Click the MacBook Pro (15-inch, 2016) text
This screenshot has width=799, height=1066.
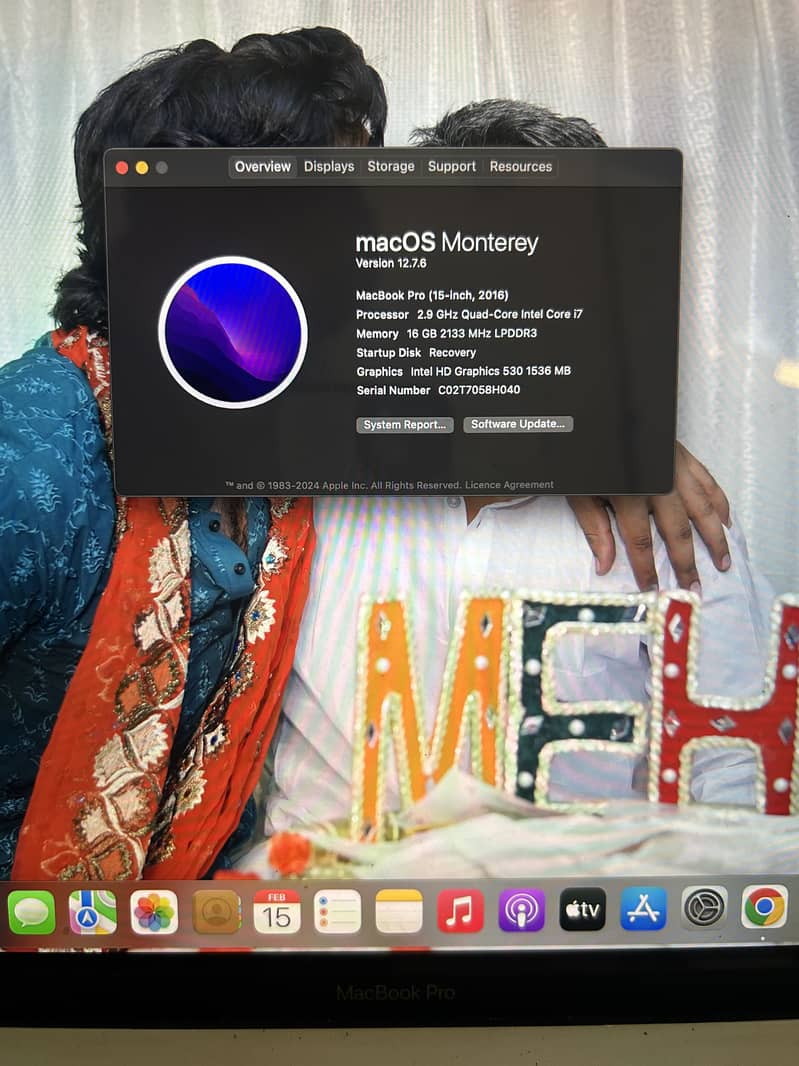[432, 295]
